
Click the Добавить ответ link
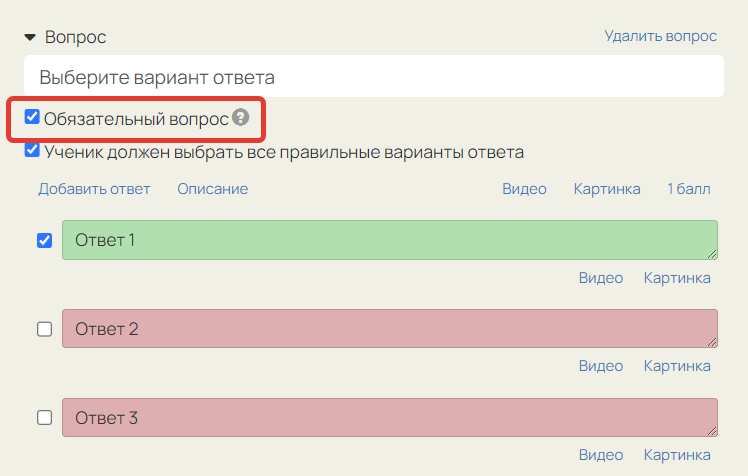point(94,189)
